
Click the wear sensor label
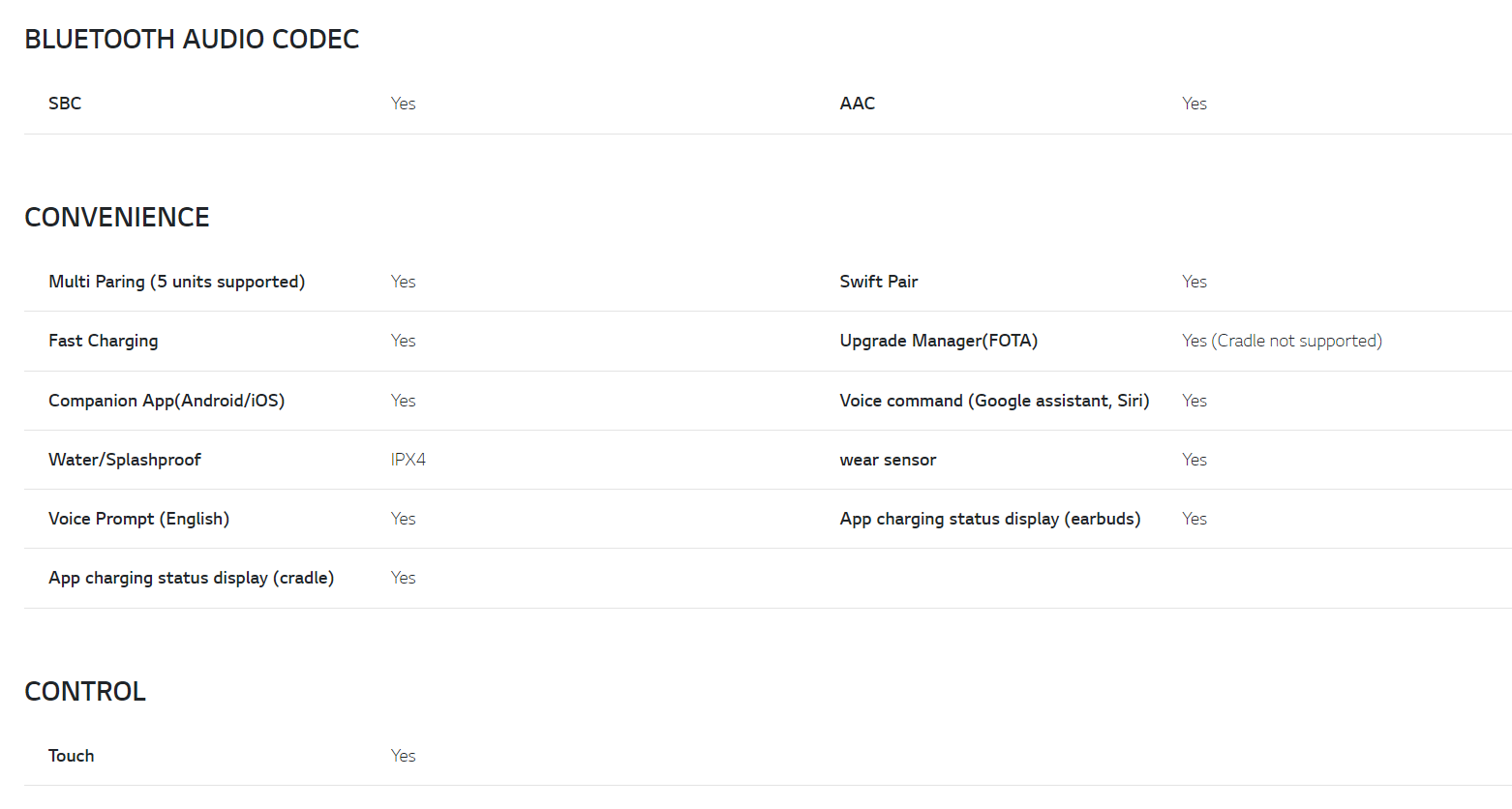coord(888,460)
